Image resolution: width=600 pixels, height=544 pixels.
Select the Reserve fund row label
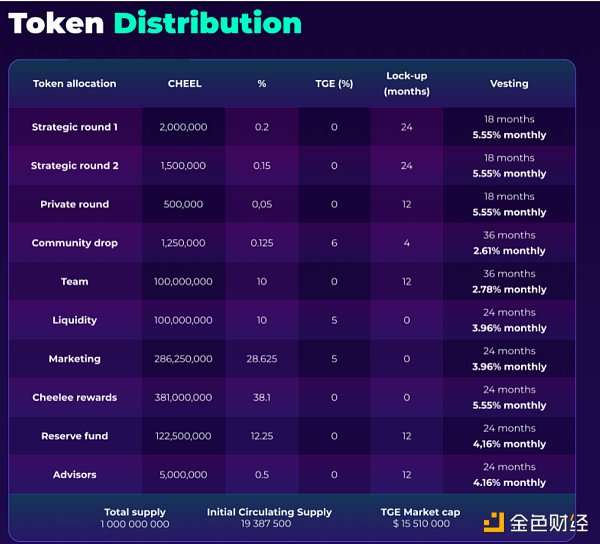click(x=74, y=436)
